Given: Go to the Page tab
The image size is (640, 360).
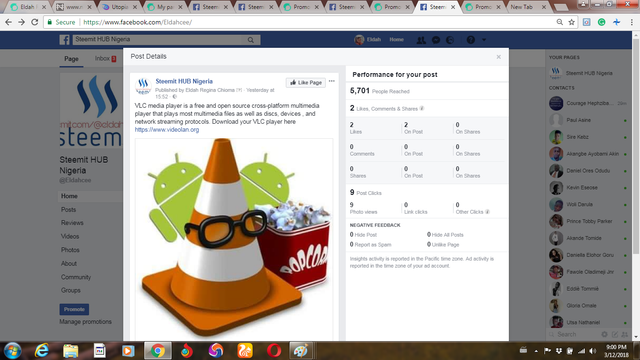Looking at the screenshot, I should [x=71, y=59].
